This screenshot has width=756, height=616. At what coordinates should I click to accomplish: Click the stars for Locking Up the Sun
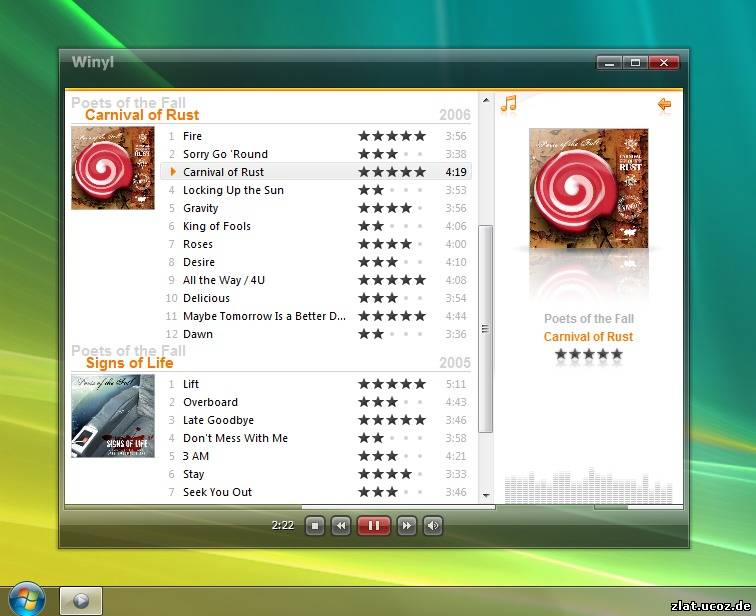(x=392, y=190)
